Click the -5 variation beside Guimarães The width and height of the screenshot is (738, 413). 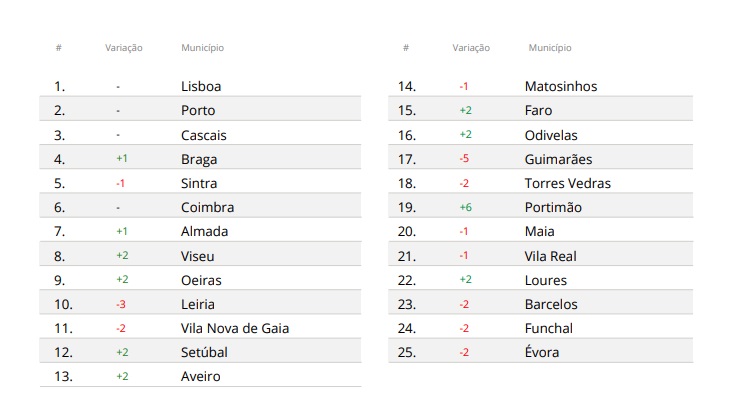tap(464, 159)
